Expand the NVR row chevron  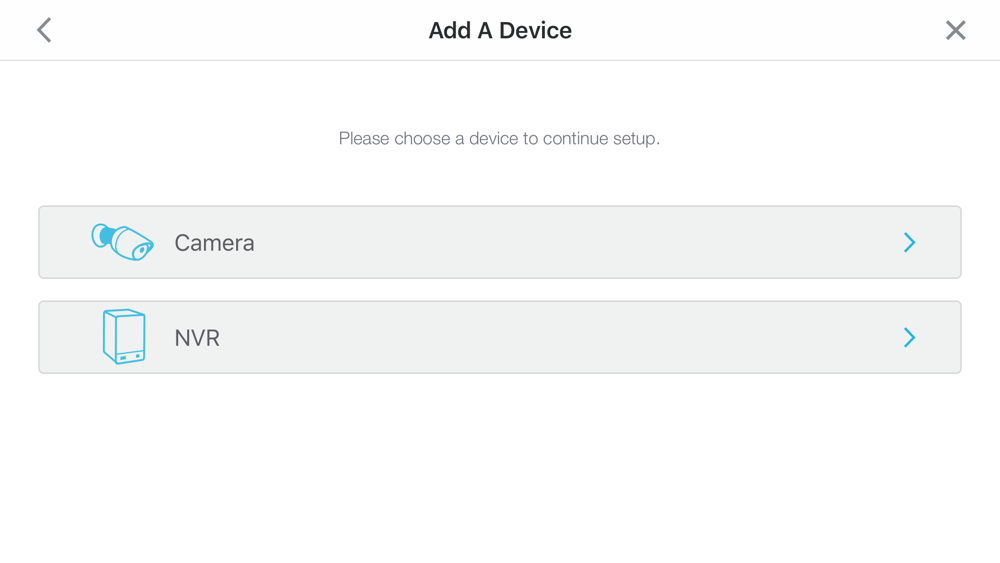coord(909,338)
